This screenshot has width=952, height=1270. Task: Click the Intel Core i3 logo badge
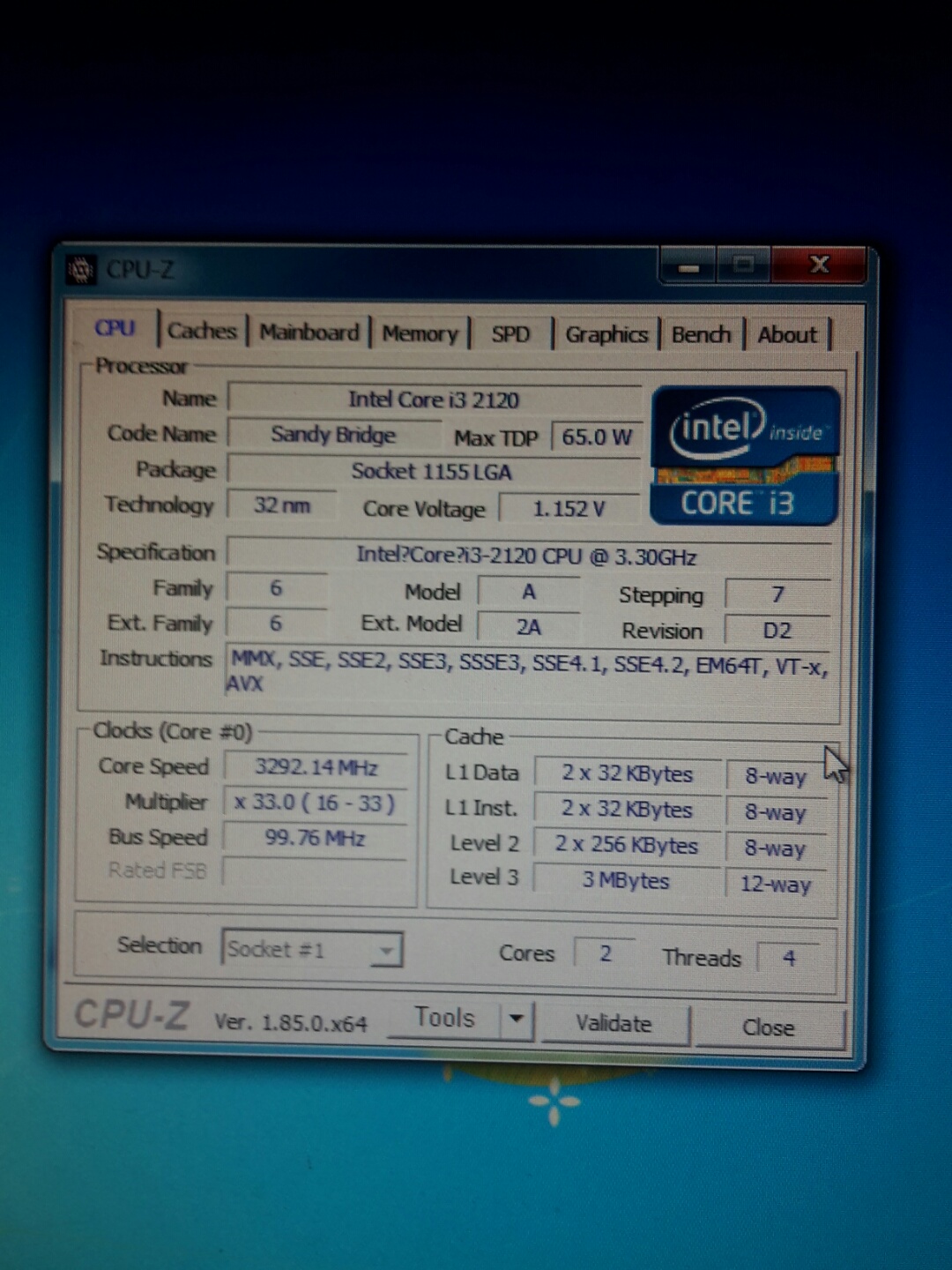tap(745, 455)
